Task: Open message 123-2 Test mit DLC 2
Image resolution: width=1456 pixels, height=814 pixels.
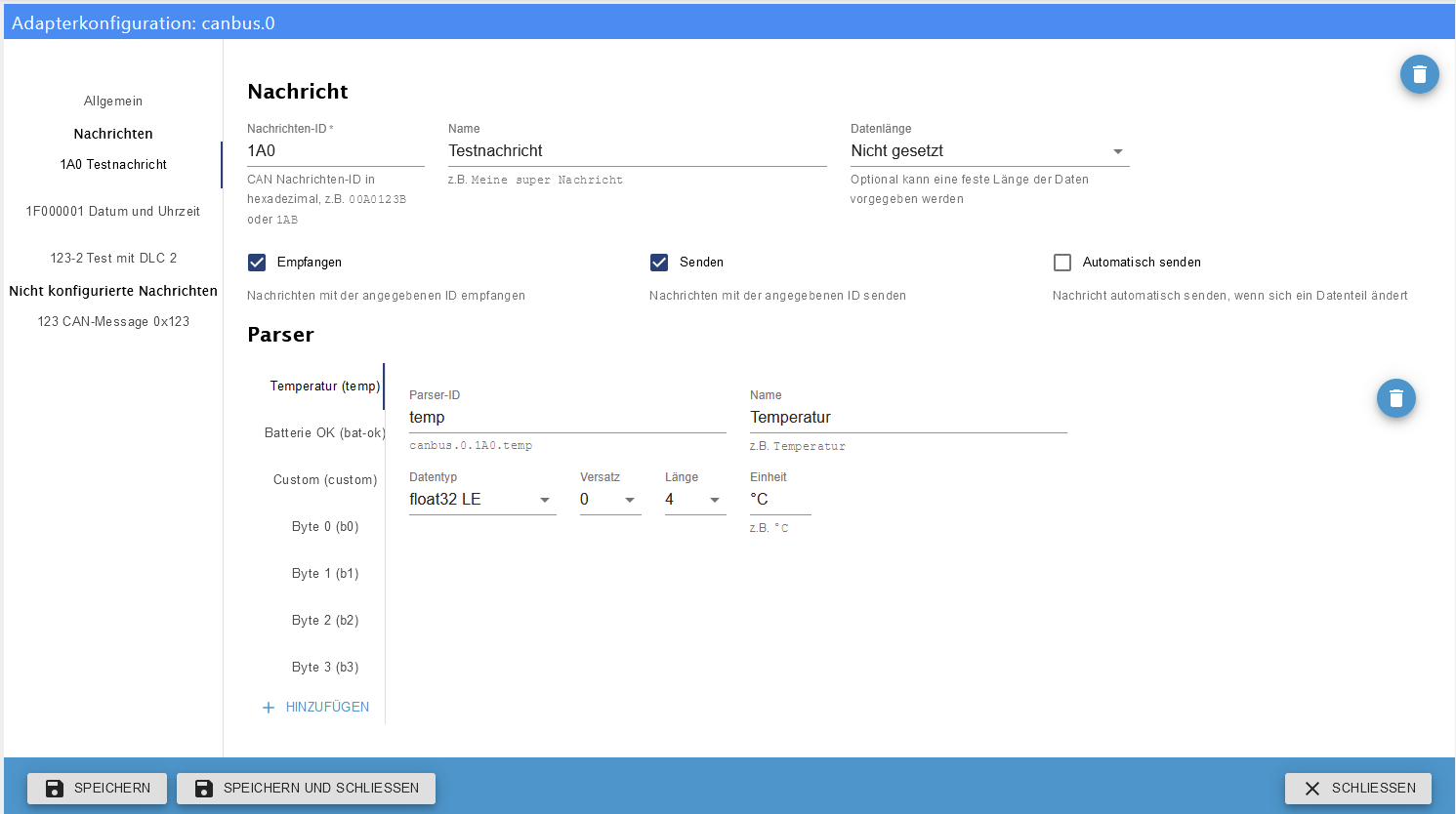Action: (113, 259)
